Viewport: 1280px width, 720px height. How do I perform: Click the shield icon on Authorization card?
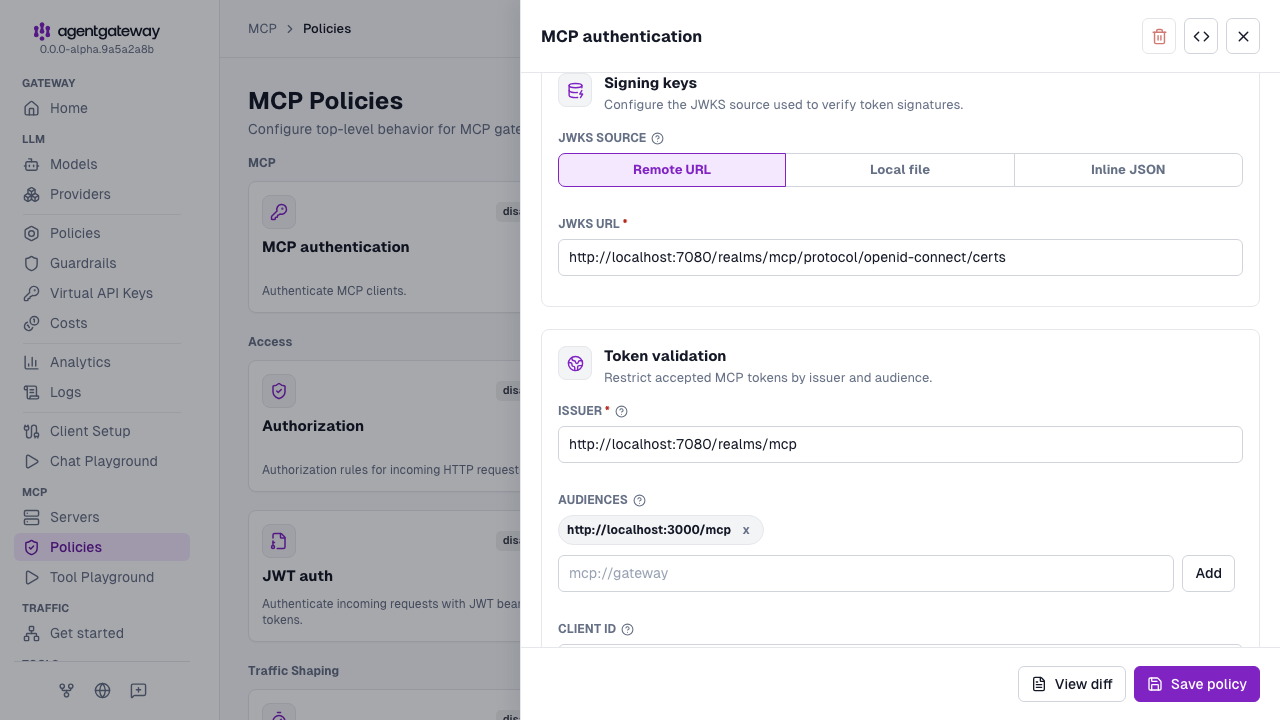pos(279,391)
